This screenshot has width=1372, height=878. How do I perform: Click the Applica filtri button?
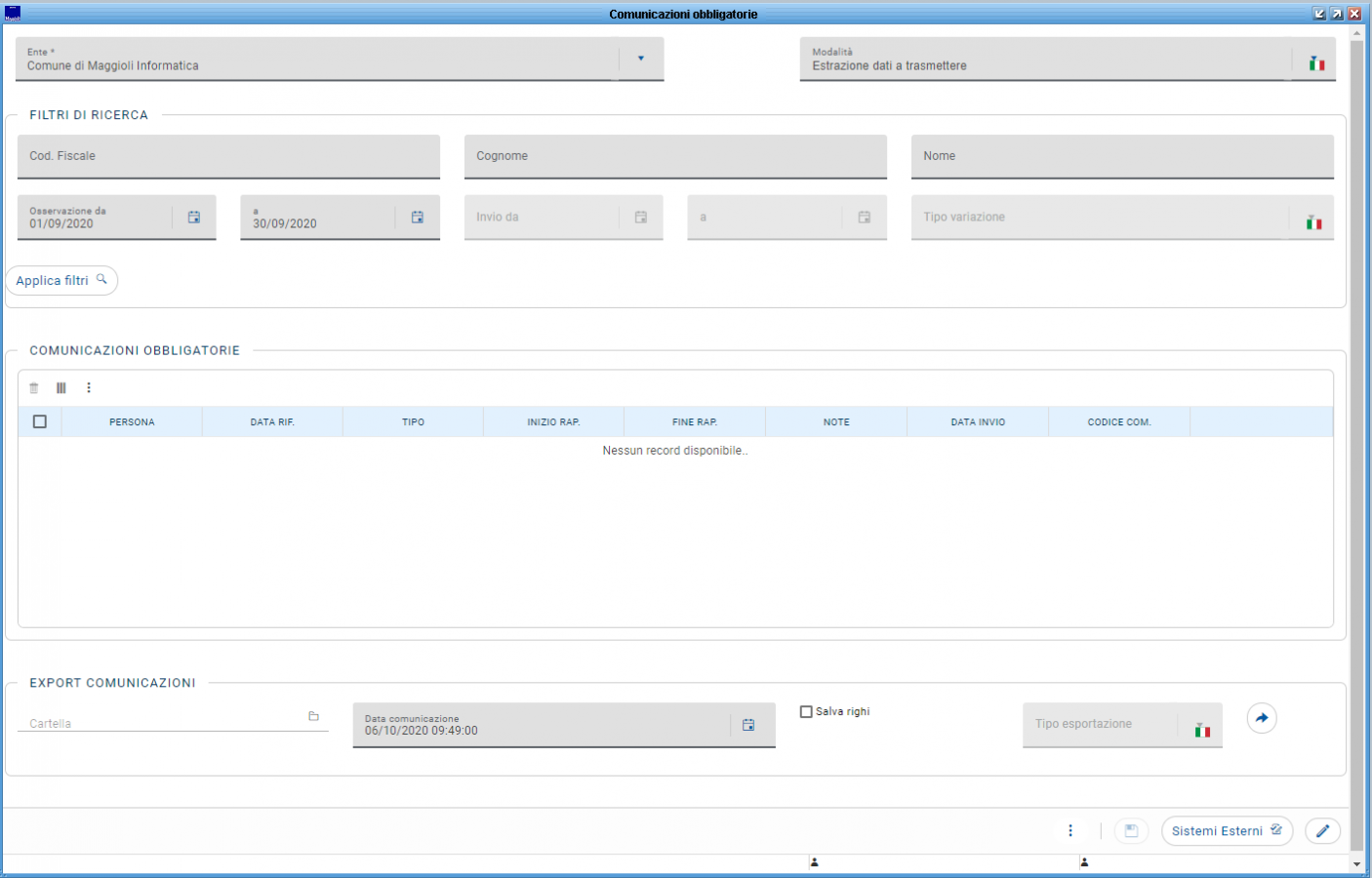point(61,281)
